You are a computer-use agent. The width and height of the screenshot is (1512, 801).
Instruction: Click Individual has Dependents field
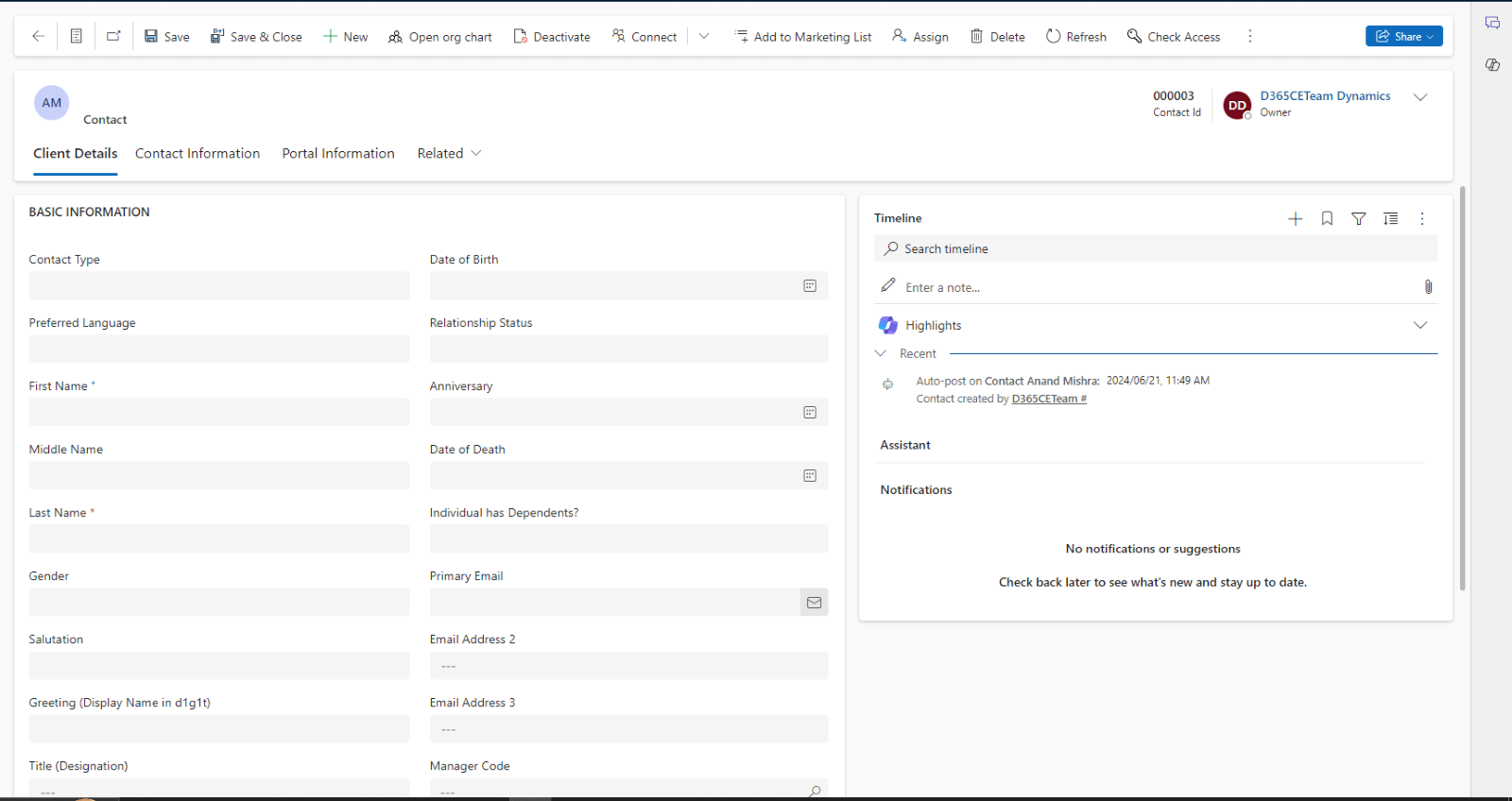(x=628, y=538)
